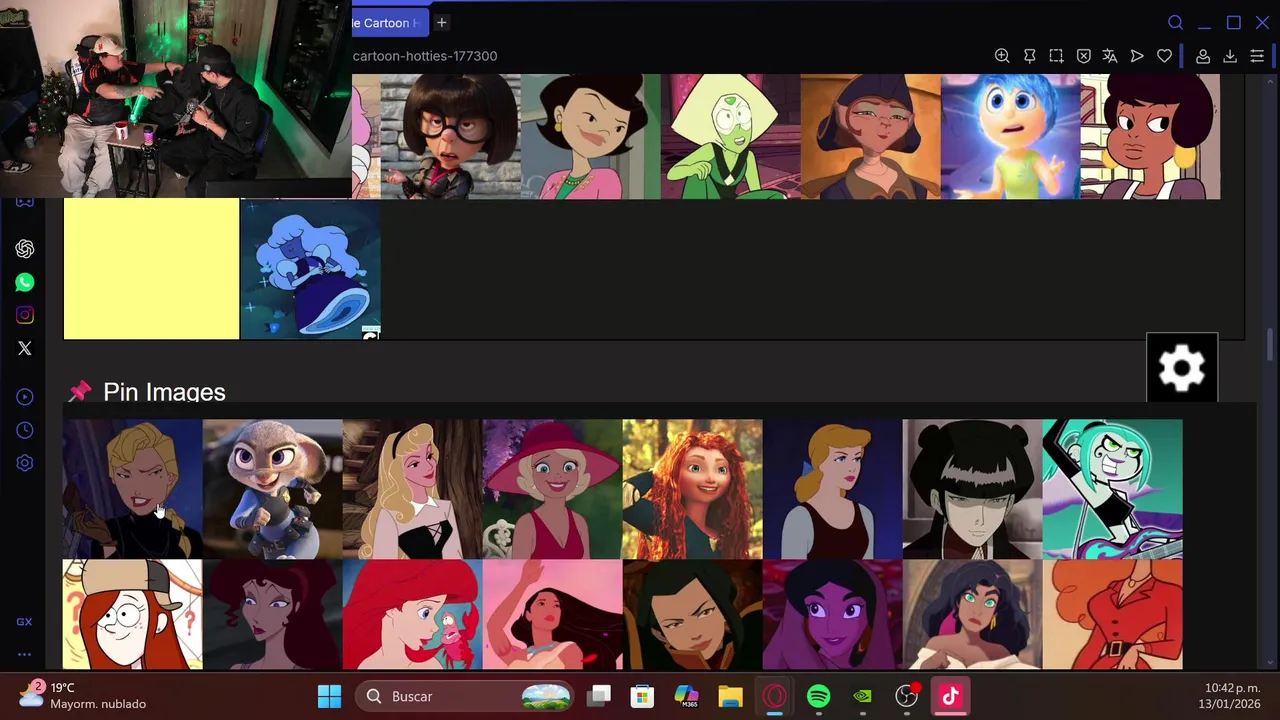
Task: Open File Explorer from the taskbar
Action: click(730, 696)
